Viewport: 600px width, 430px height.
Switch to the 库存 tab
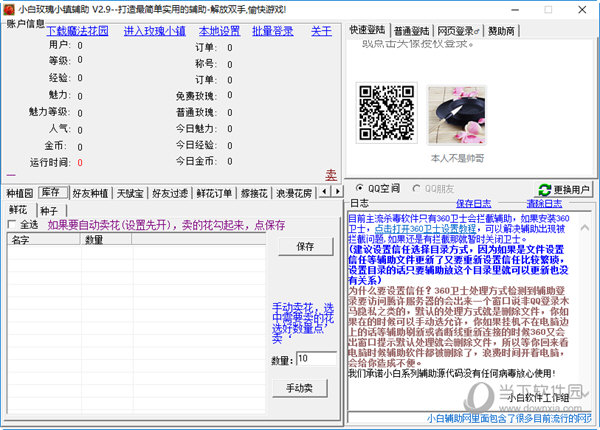coord(53,192)
